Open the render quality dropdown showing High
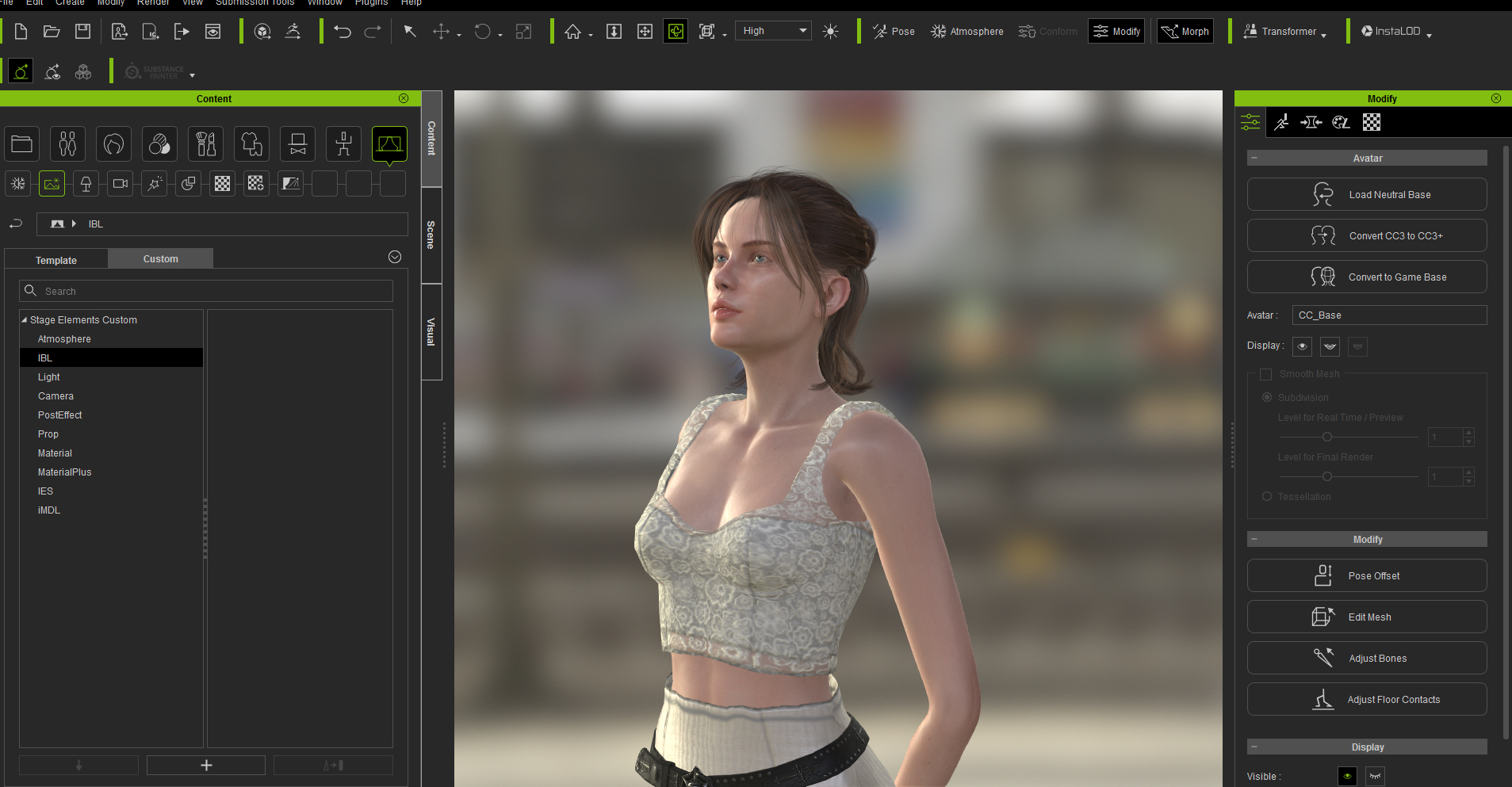This screenshot has height=787, width=1512. (772, 30)
